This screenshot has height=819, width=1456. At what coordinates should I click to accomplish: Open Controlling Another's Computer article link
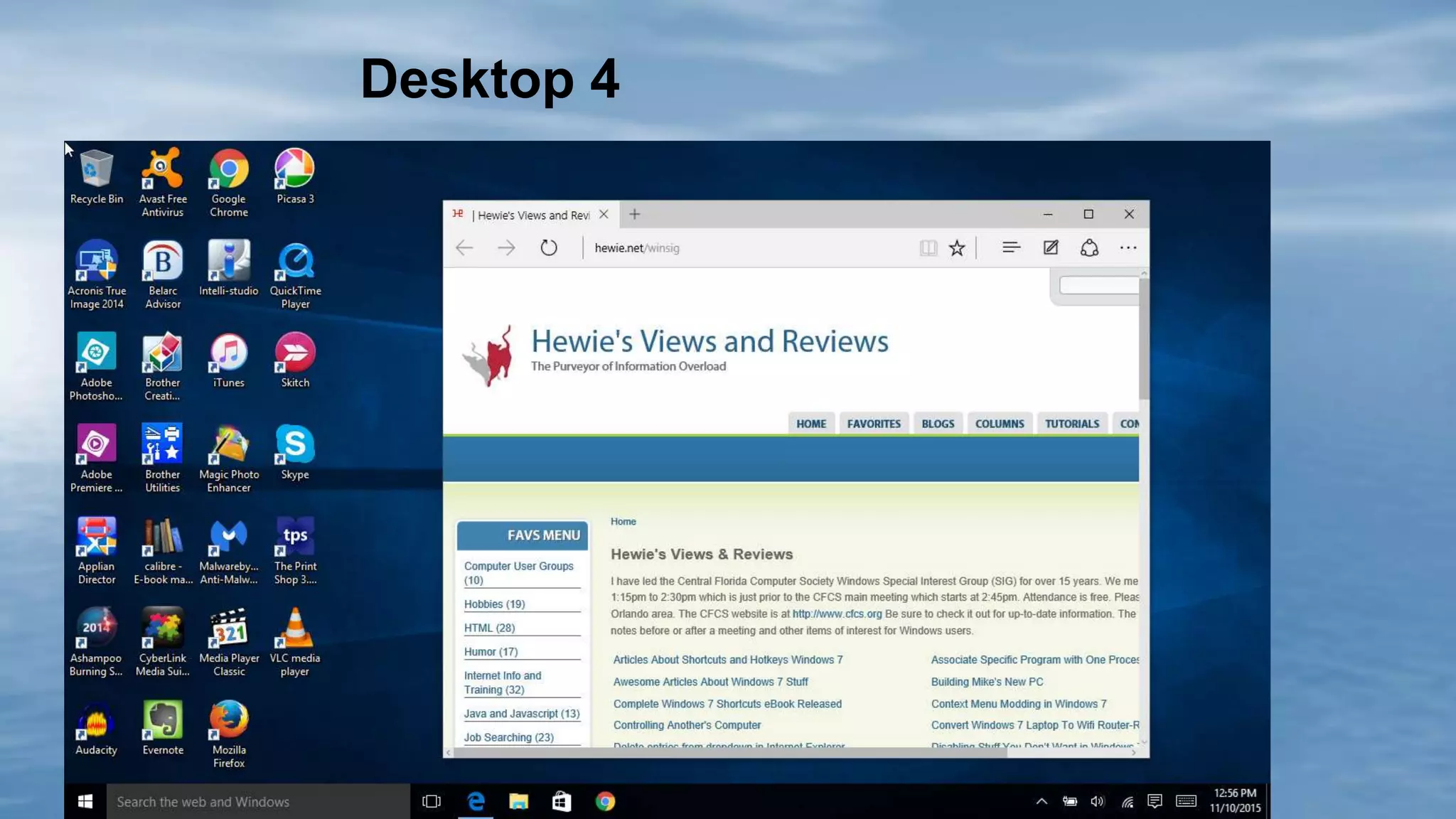tap(687, 724)
